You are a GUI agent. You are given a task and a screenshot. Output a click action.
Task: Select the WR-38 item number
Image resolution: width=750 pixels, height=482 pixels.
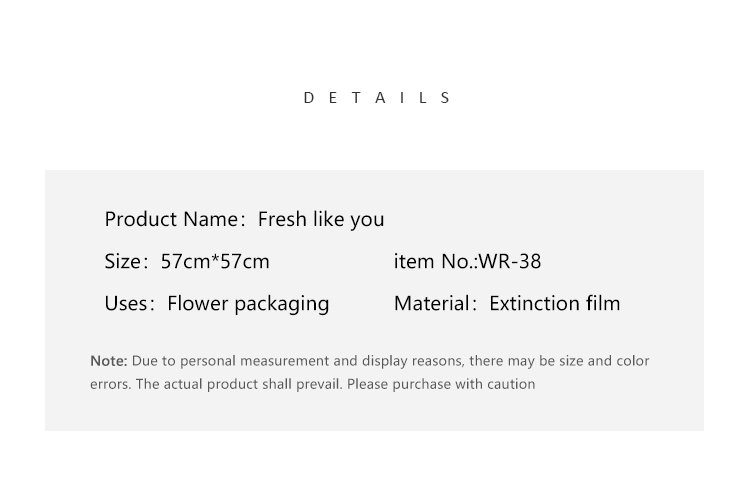pos(510,262)
